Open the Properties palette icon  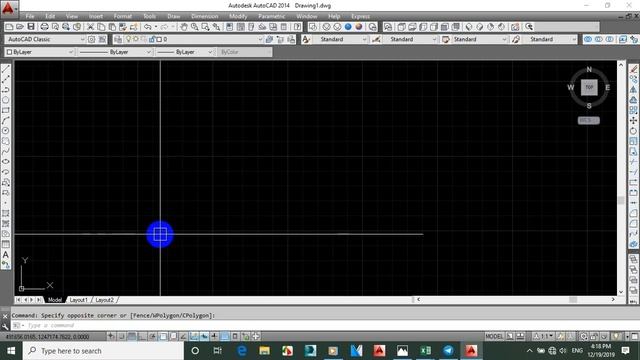[229, 27]
